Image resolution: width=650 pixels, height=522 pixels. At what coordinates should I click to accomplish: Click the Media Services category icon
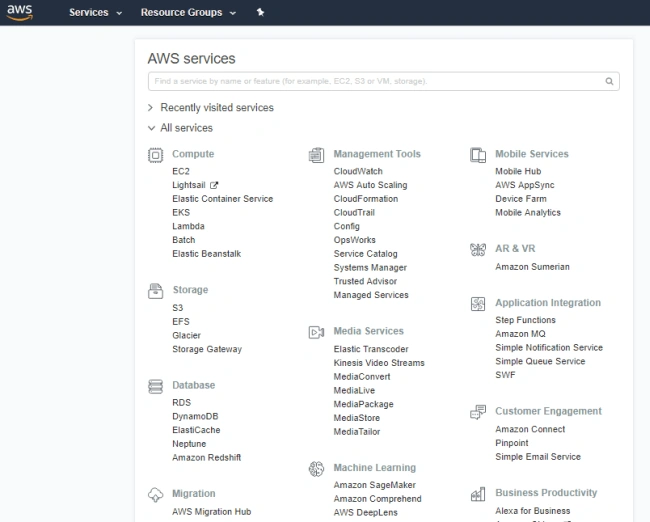pos(316,332)
